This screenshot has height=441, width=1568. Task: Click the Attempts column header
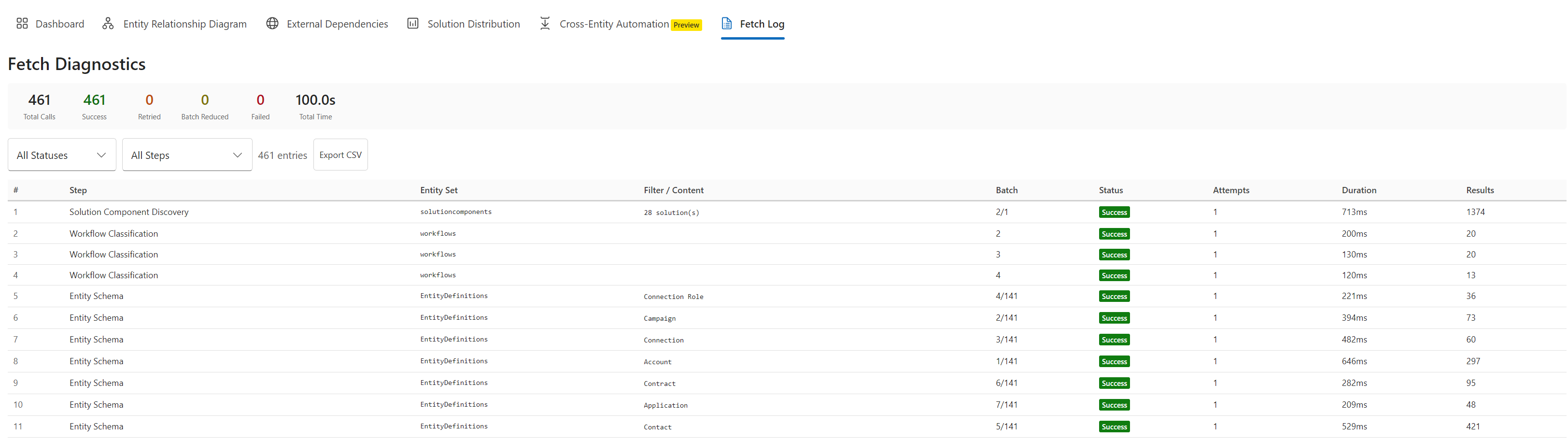pyautogui.click(x=1231, y=190)
